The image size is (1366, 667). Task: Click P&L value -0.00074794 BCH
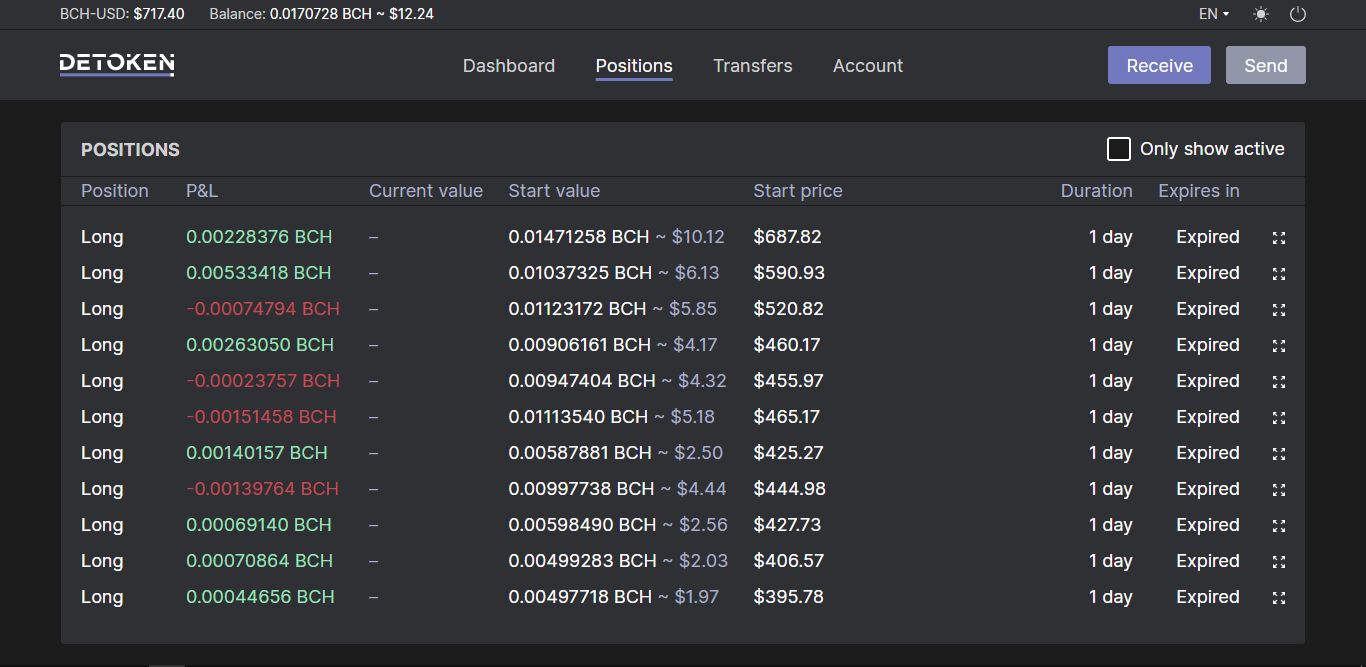pyautogui.click(x=263, y=309)
